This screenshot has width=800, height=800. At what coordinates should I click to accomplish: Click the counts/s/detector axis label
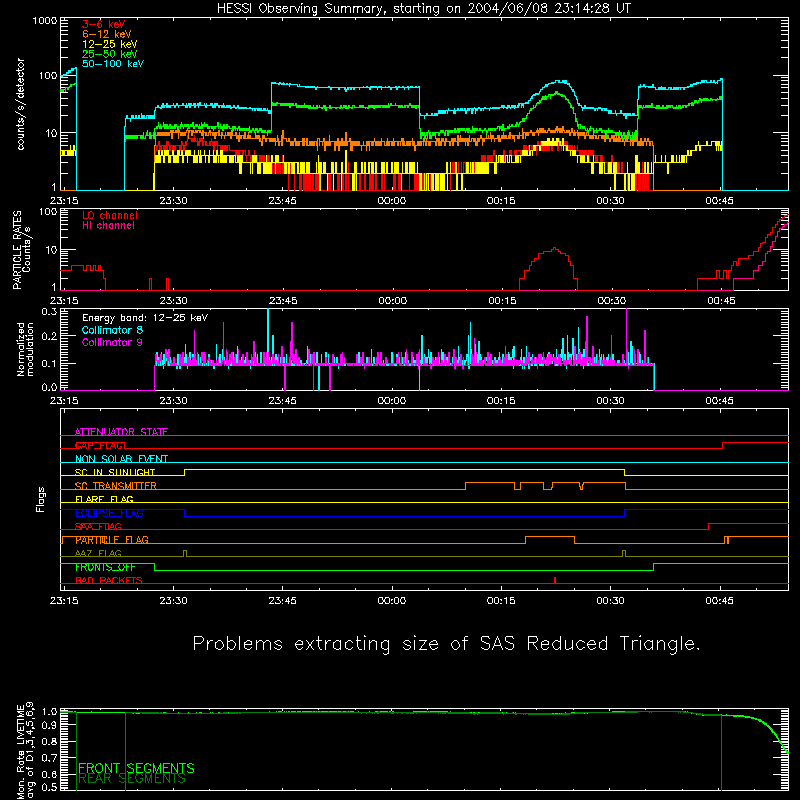[x=21, y=104]
